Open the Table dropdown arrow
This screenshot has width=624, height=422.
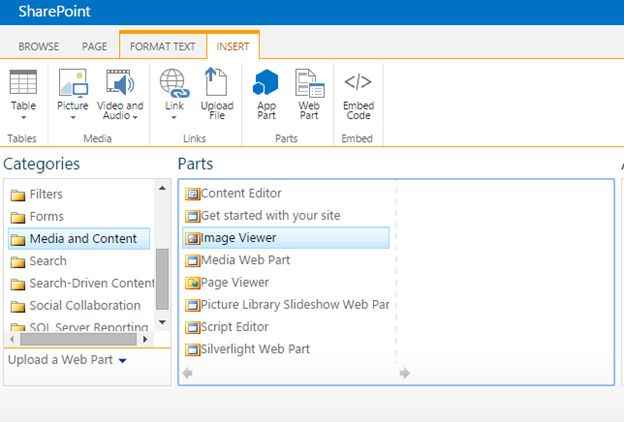[23, 117]
